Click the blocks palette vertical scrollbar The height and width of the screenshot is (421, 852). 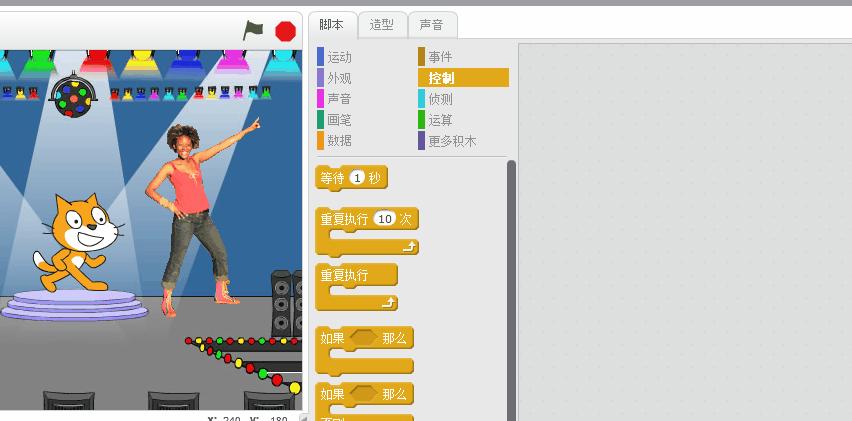[x=511, y=291]
